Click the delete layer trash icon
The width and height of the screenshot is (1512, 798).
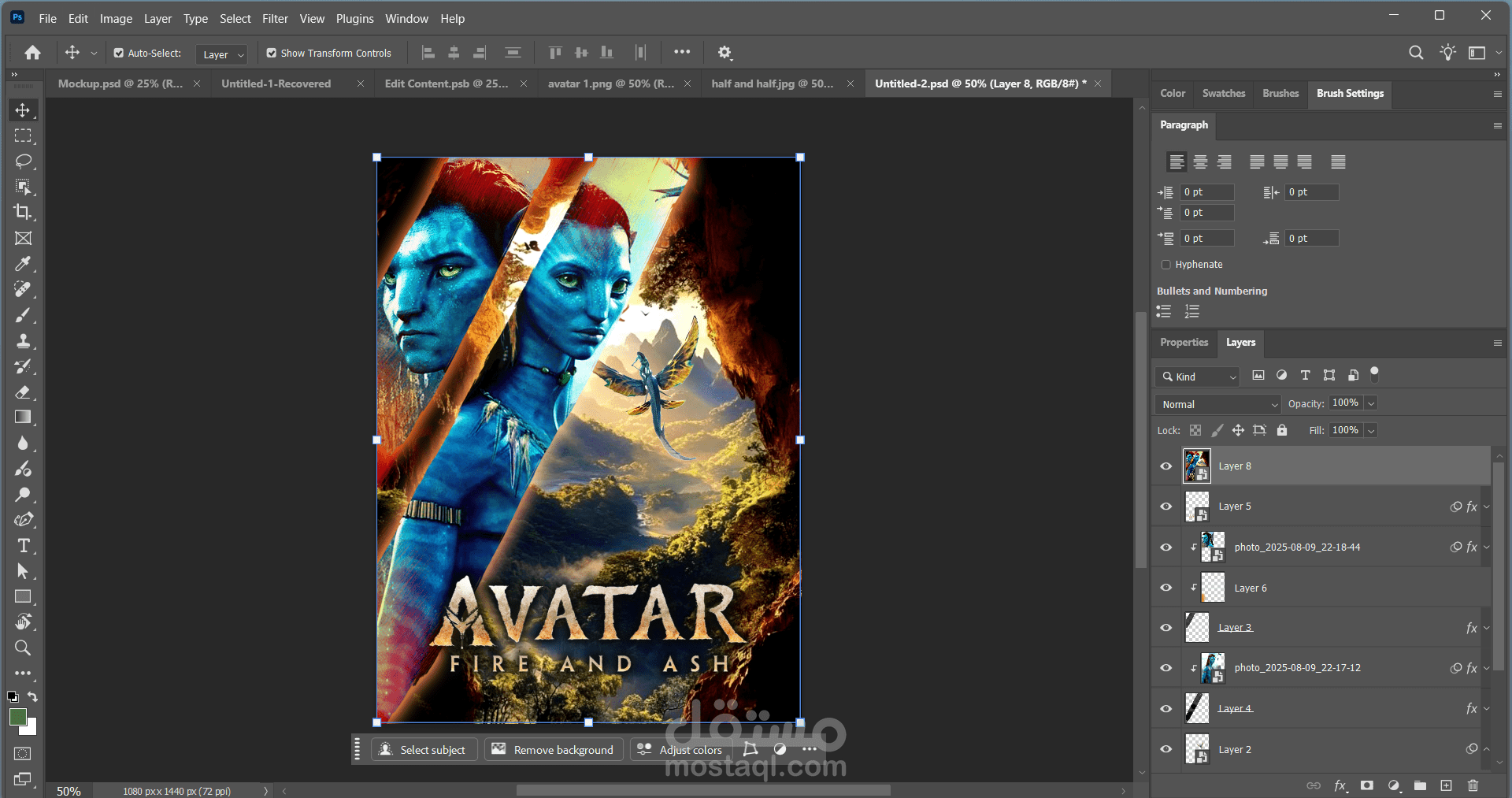pos(1473,785)
